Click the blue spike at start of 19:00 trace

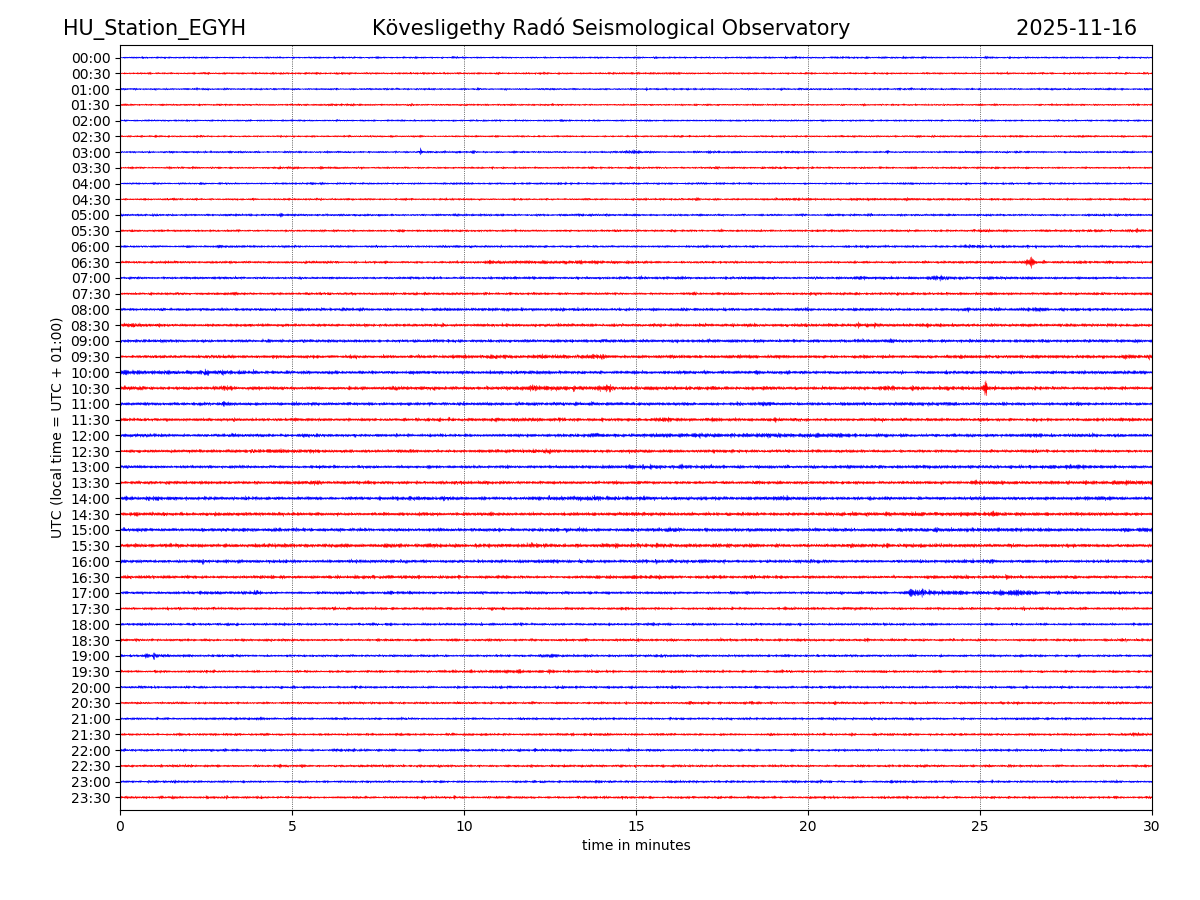[x=152, y=656]
